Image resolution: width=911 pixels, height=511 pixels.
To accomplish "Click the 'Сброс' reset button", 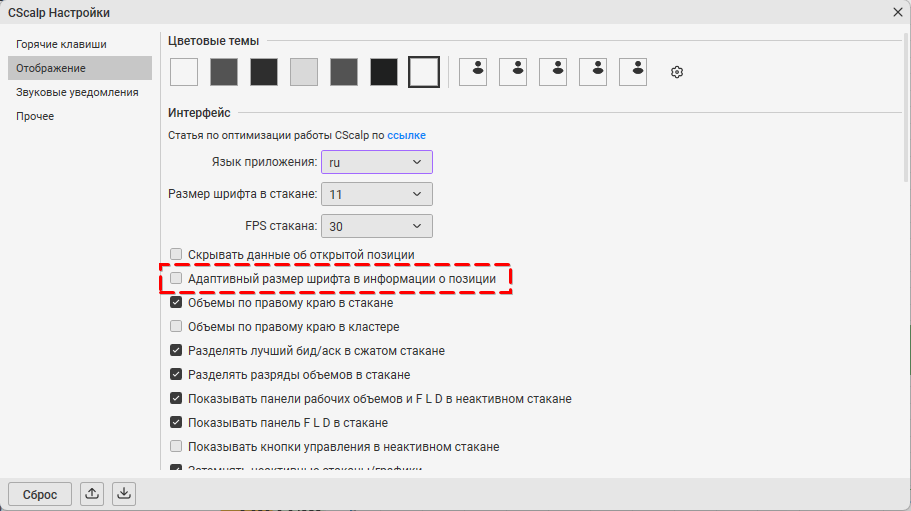I will (40, 493).
